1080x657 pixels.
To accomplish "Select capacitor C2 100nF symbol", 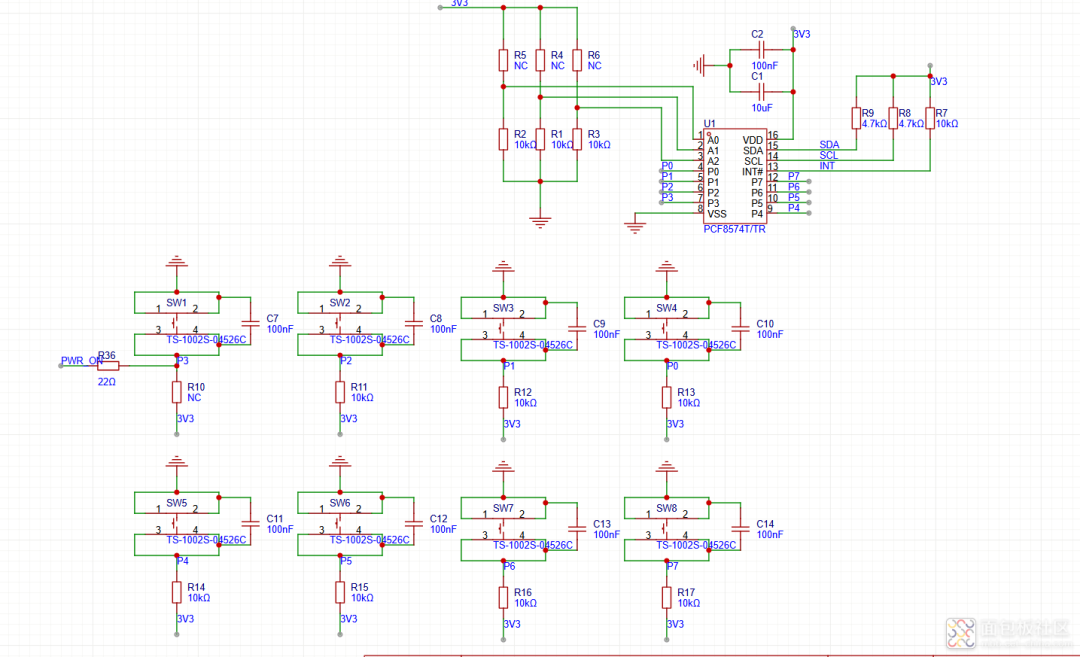I will [x=761, y=49].
